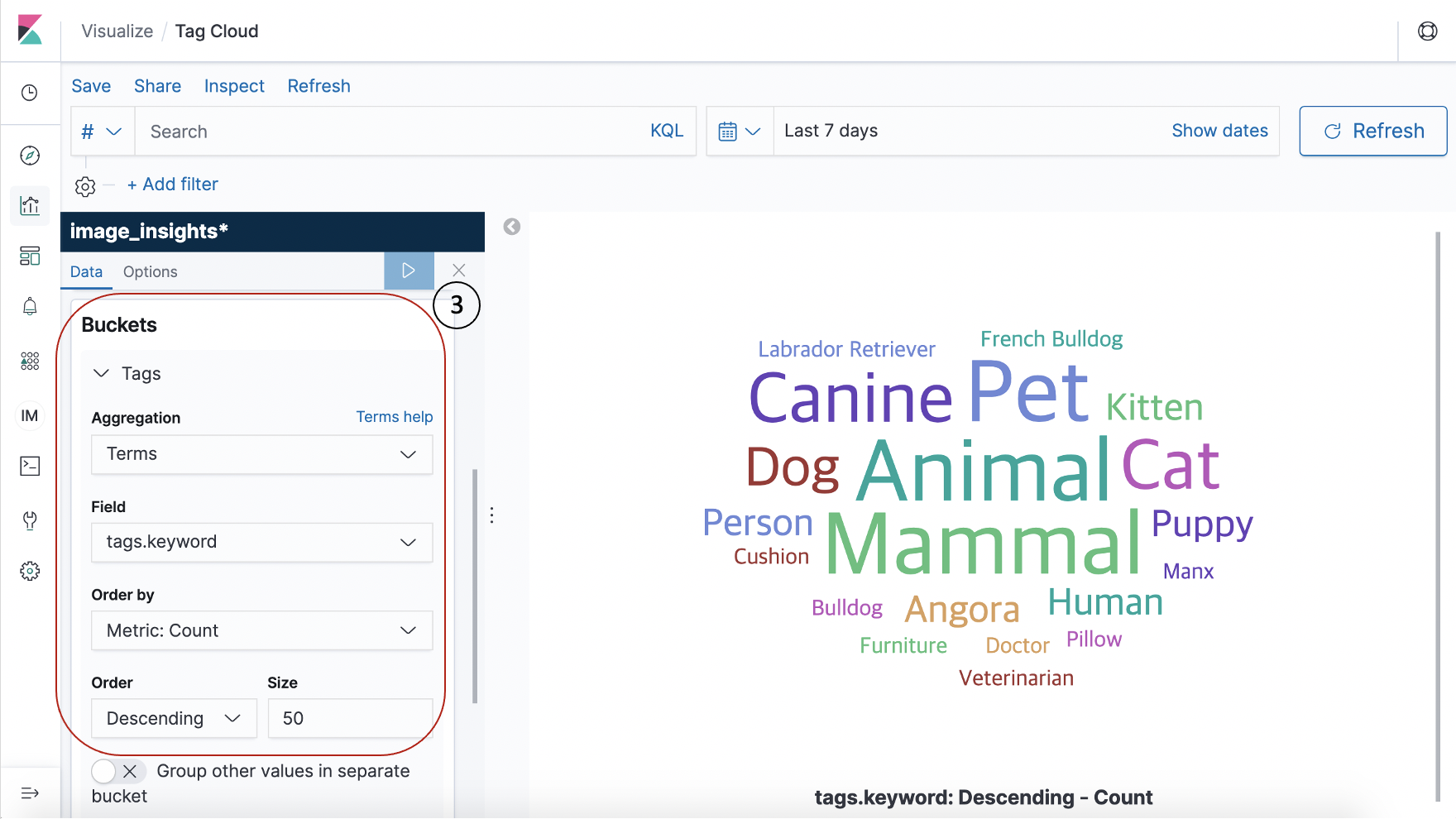The width and height of the screenshot is (1456, 819).
Task: Click the Person tag in the cloud
Action: [758, 523]
